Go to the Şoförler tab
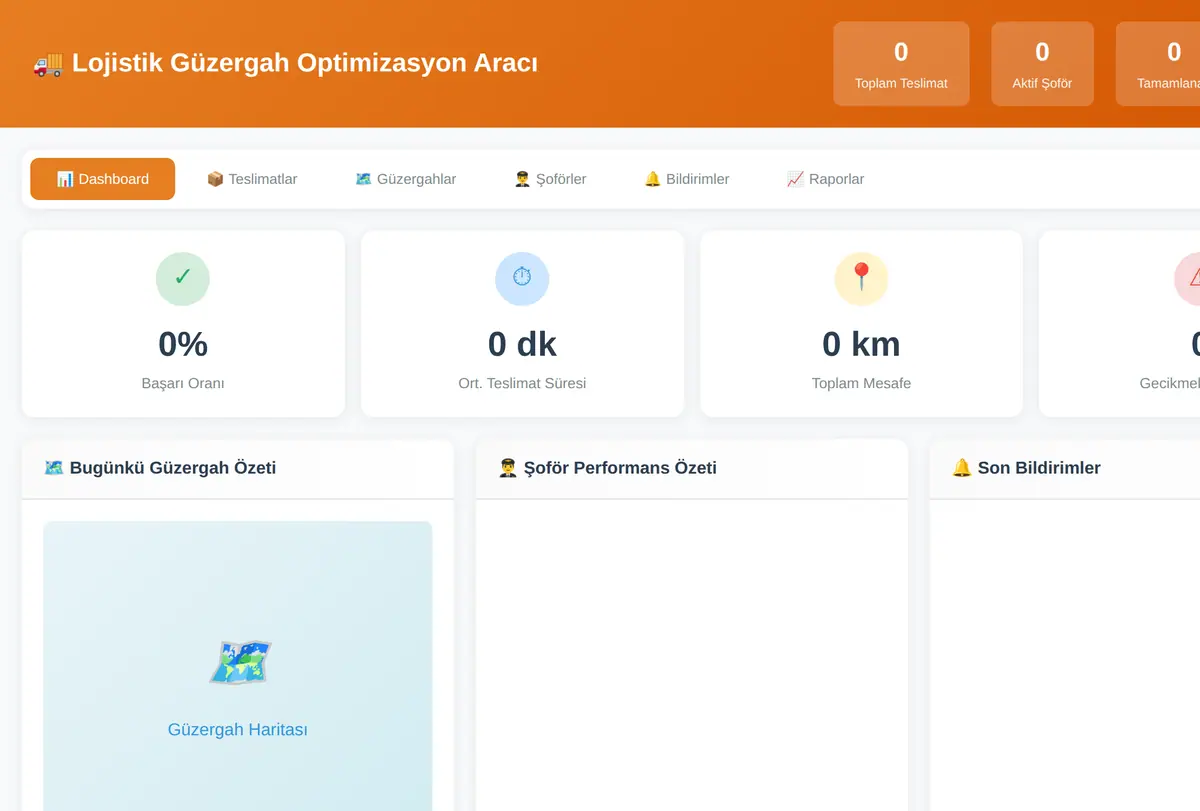Viewport: 1200px width, 811px height. (550, 179)
